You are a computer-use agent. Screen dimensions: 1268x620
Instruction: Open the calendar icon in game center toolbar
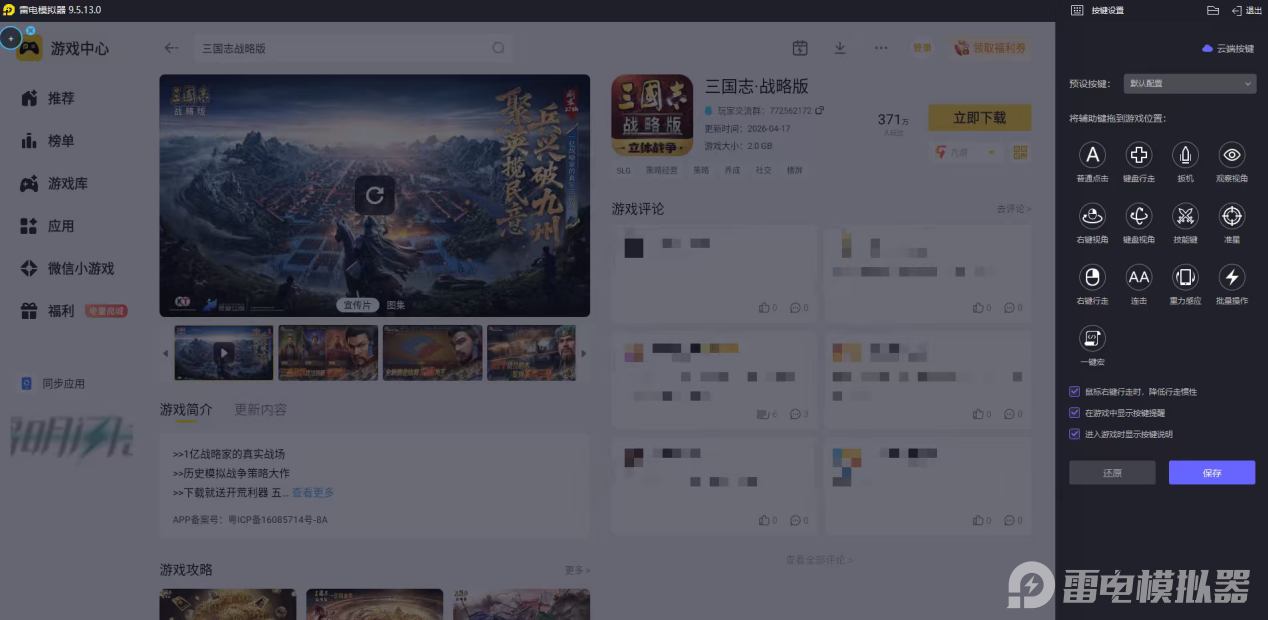[800, 47]
